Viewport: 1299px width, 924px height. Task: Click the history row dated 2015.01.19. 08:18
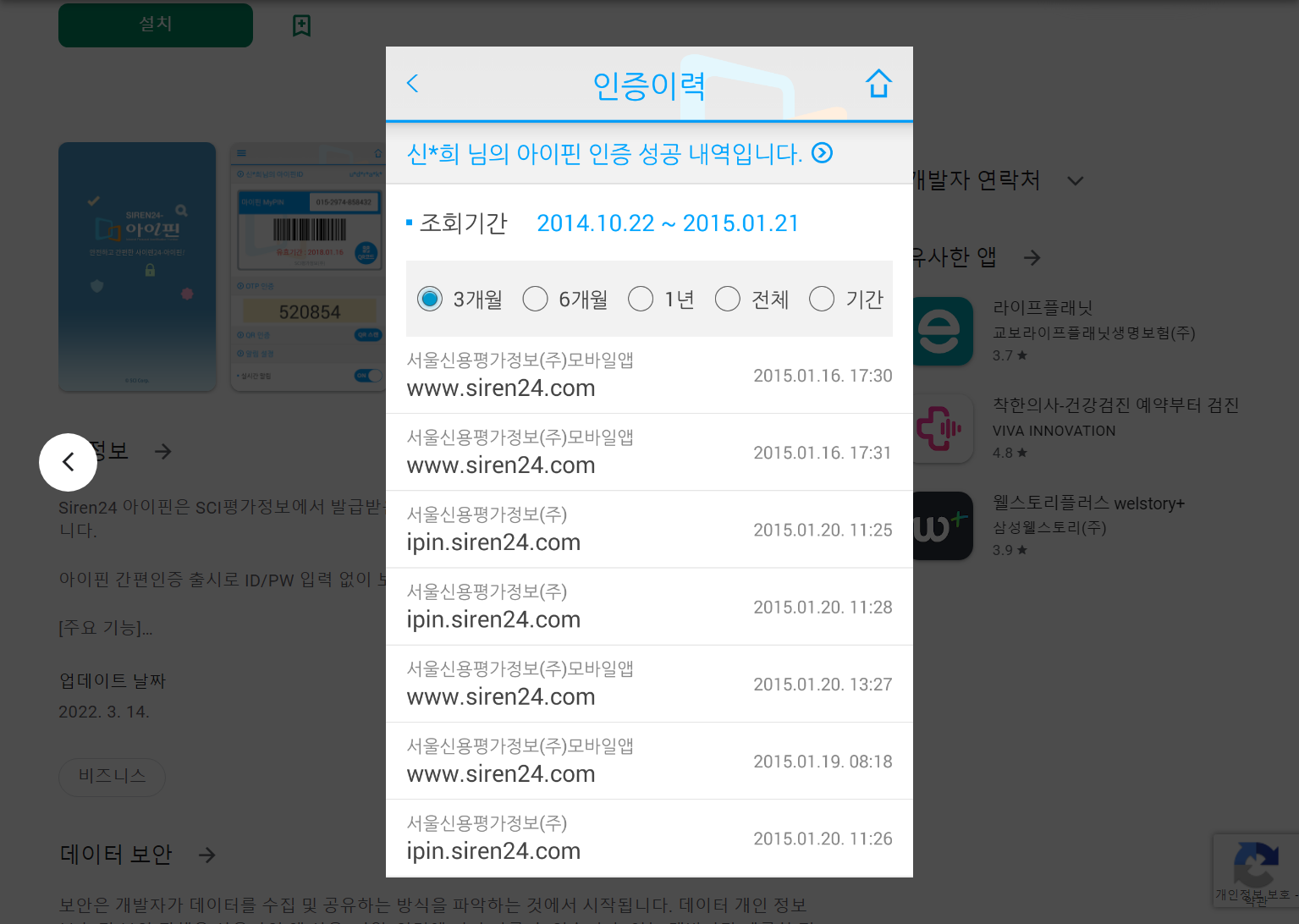[649, 761]
